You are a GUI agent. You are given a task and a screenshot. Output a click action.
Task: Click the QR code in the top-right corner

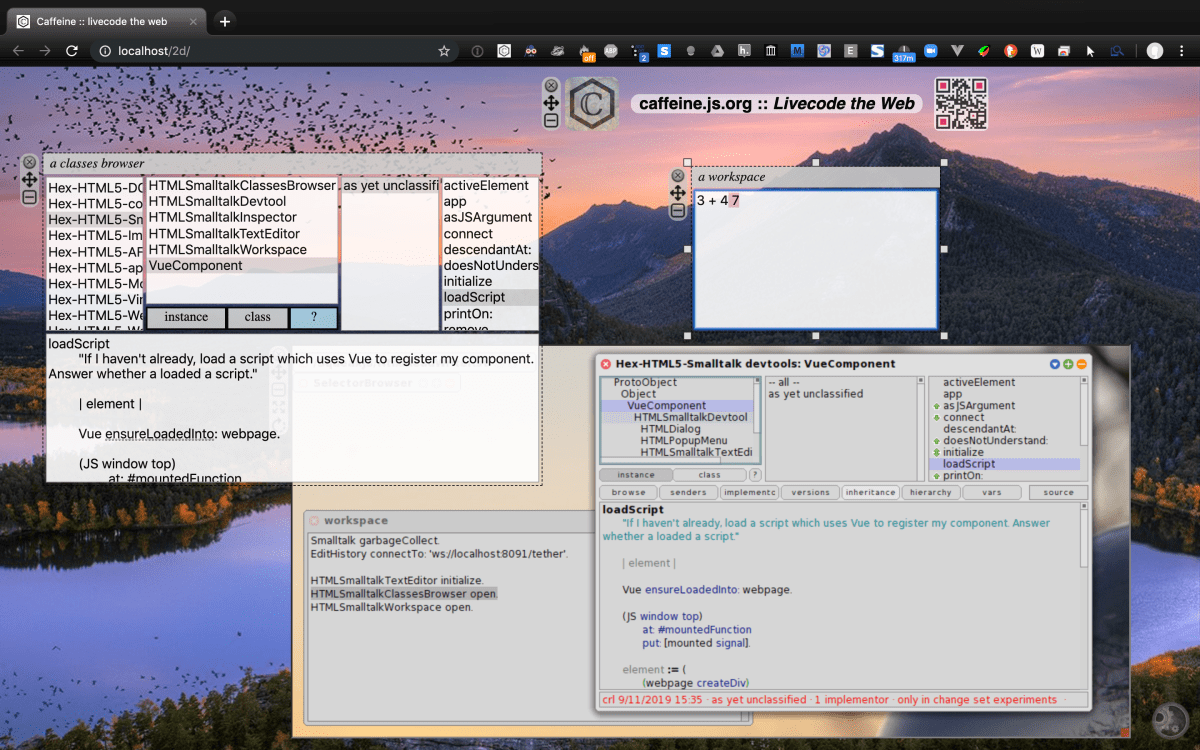click(961, 103)
